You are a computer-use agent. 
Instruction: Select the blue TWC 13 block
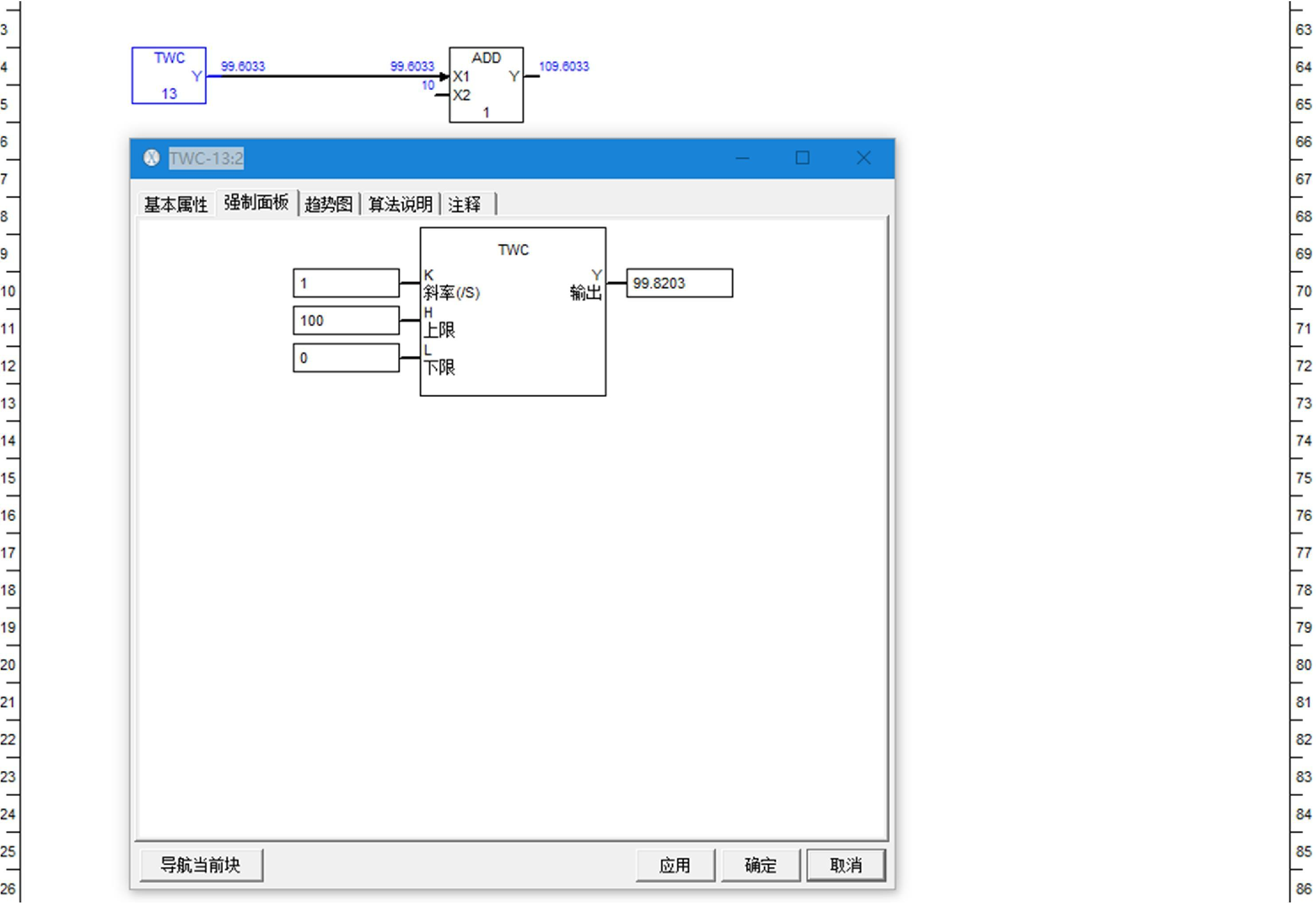(168, 76)
